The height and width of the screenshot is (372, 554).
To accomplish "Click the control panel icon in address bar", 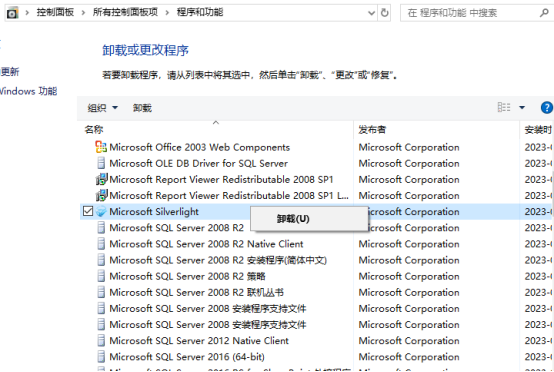I will click(x=12, y=13).
